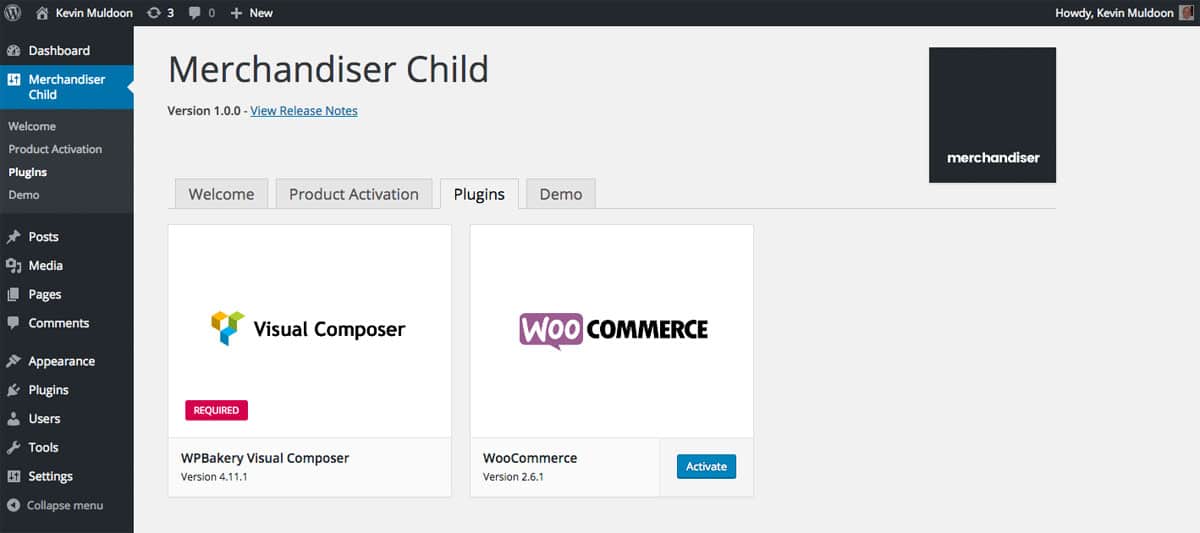The image size is (1200, 533).
Task: Open the View Release Notes link
Action: (x=304, y=111)
